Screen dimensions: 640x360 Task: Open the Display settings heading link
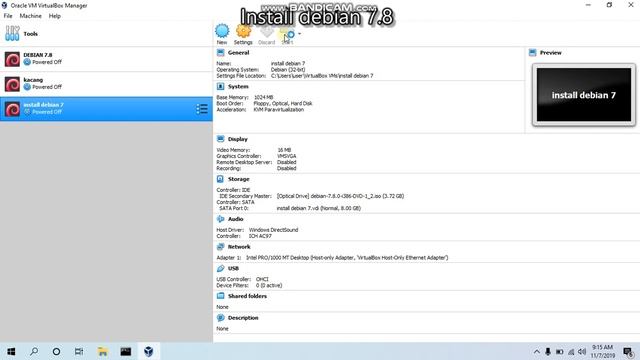238,139
